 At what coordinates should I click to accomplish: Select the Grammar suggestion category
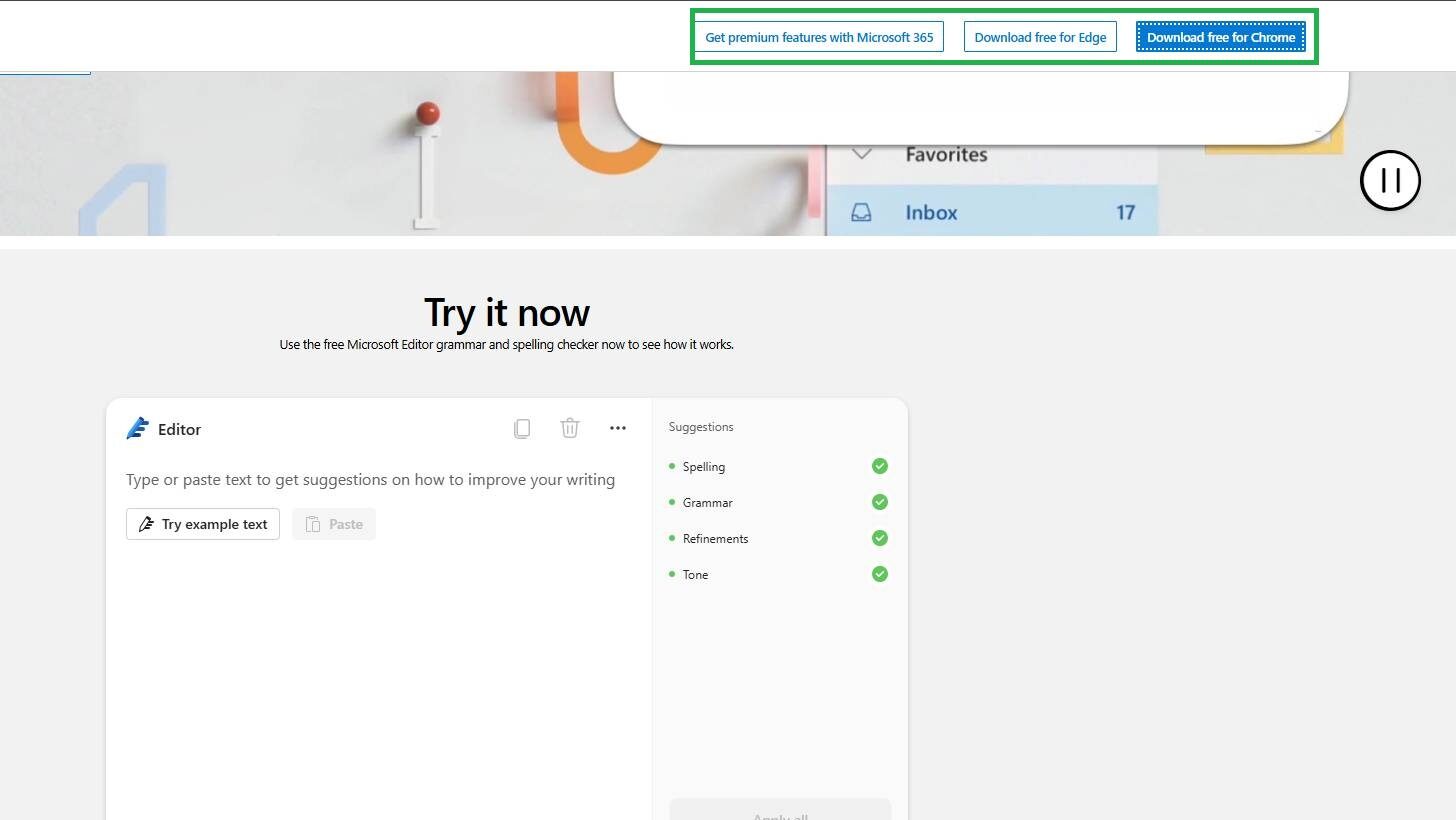(707, 503)
